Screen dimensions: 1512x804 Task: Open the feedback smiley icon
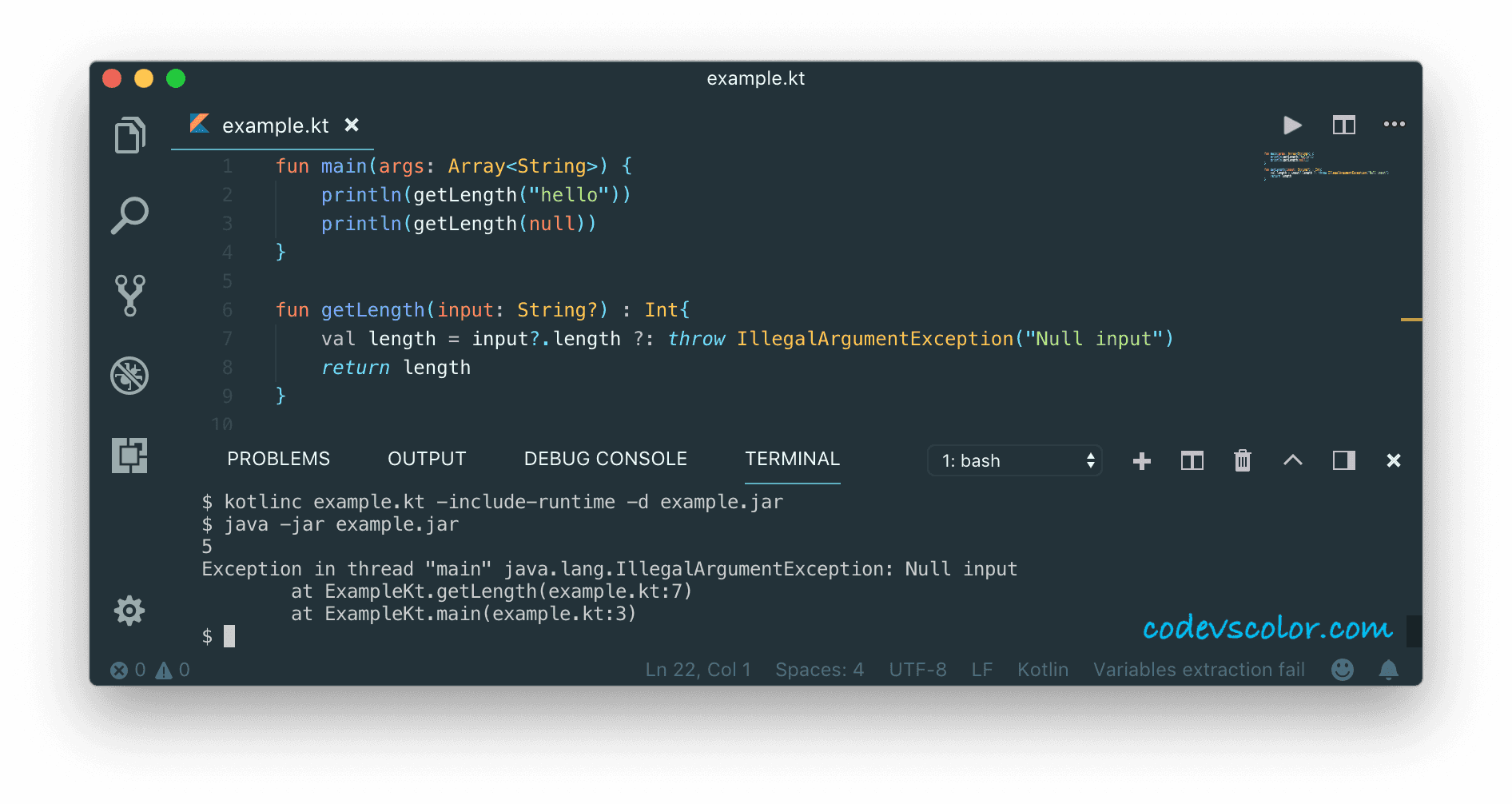tap(1343, 670)
